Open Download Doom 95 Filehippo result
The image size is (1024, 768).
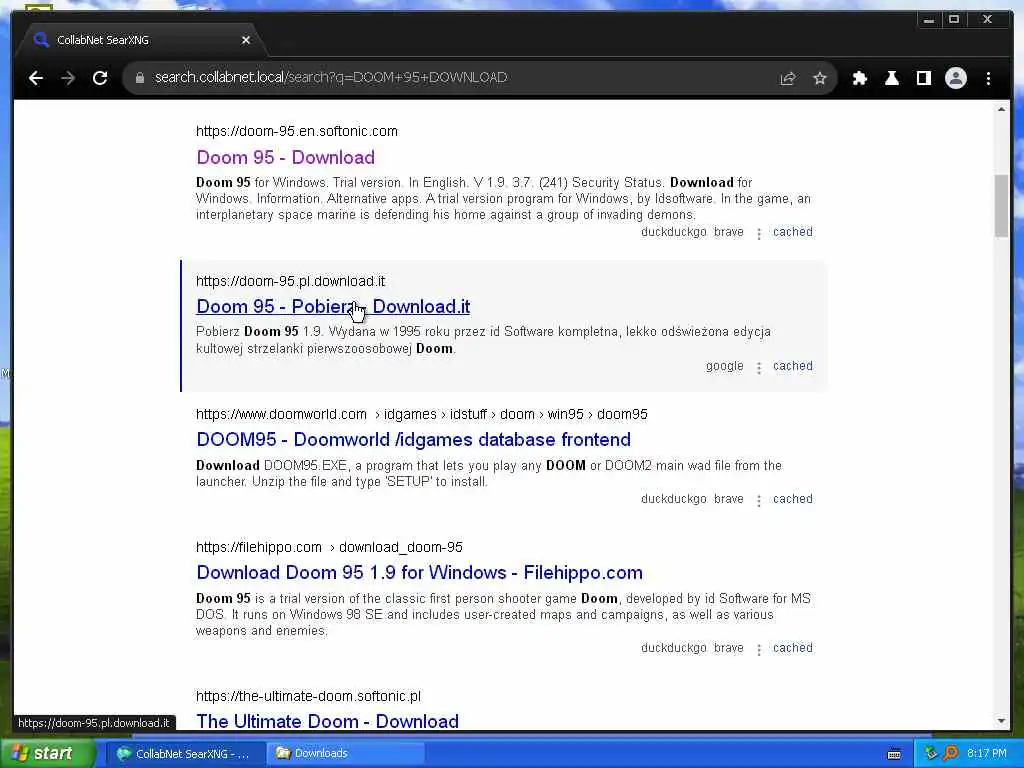(x=419, y=573)
